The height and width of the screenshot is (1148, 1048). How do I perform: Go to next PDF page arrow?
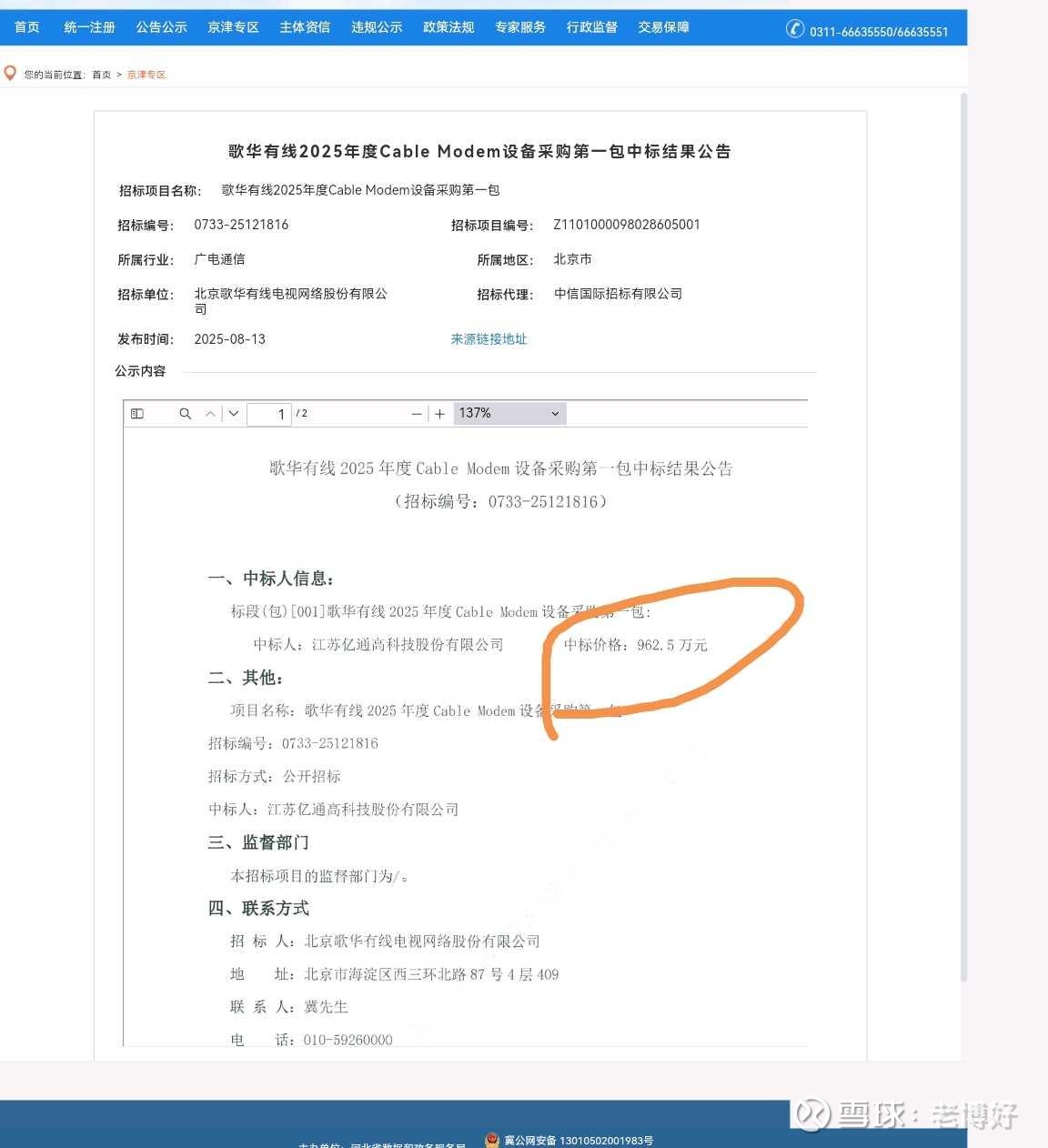point(234,414)
